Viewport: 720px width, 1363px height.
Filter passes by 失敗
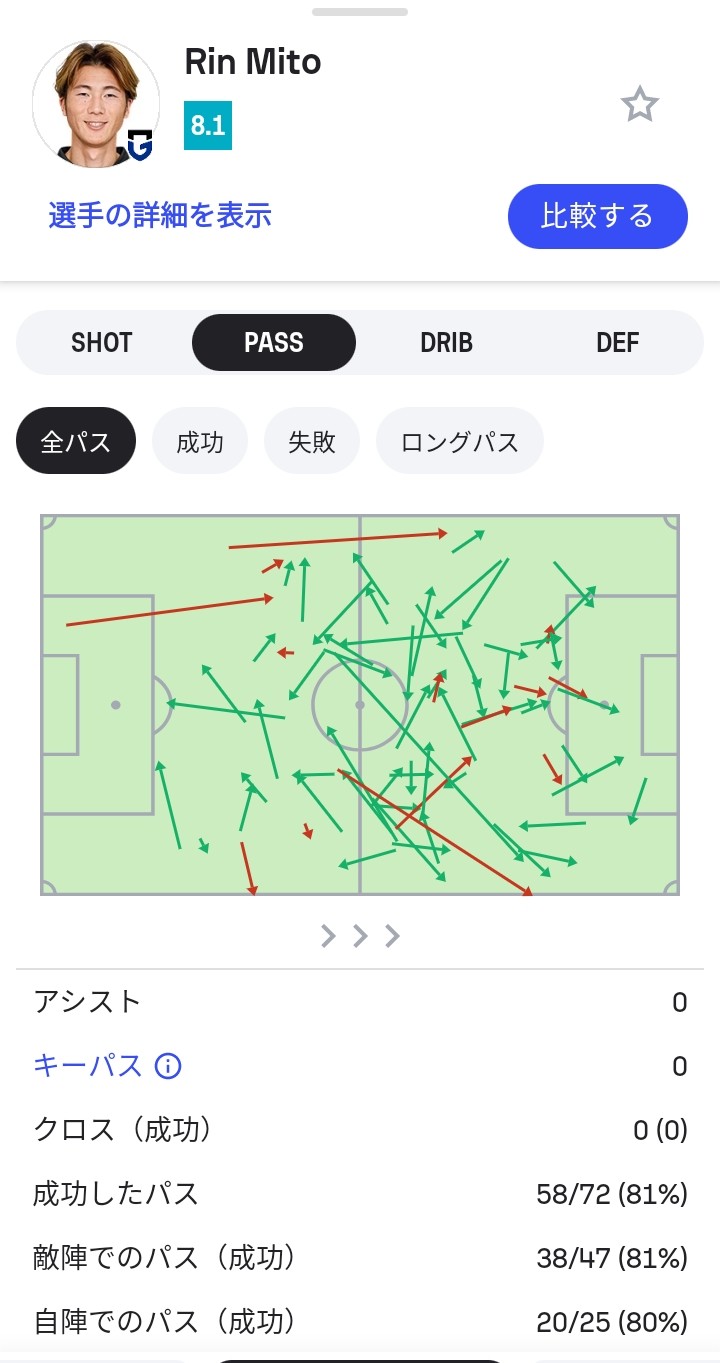click(312, 441)
